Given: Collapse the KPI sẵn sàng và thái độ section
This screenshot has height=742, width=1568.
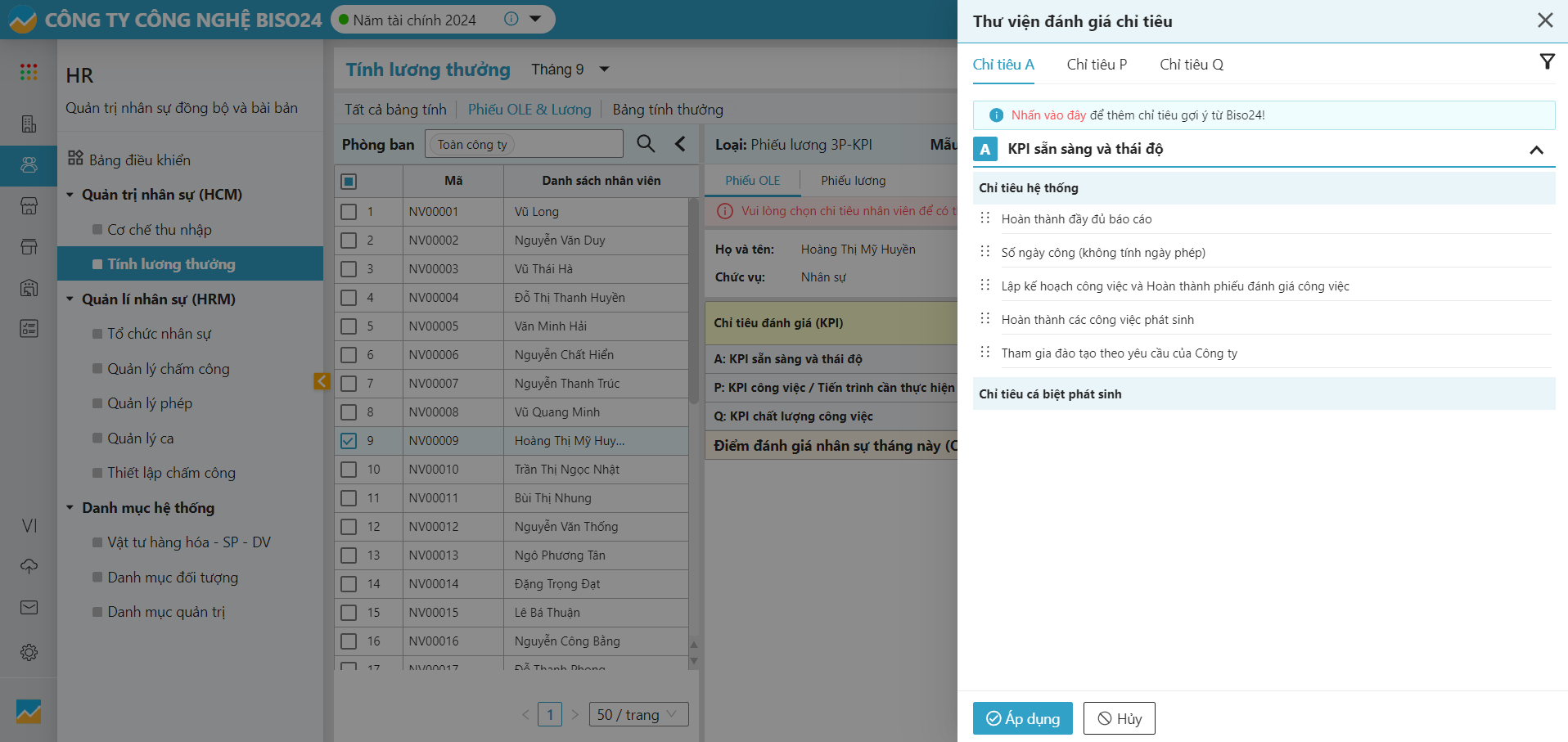Looking at the screenshot, I should (x=1536, y=150).
